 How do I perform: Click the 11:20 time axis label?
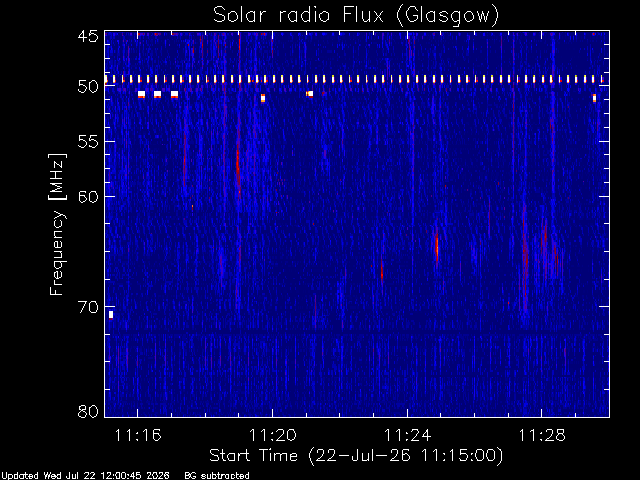(273, 435)
